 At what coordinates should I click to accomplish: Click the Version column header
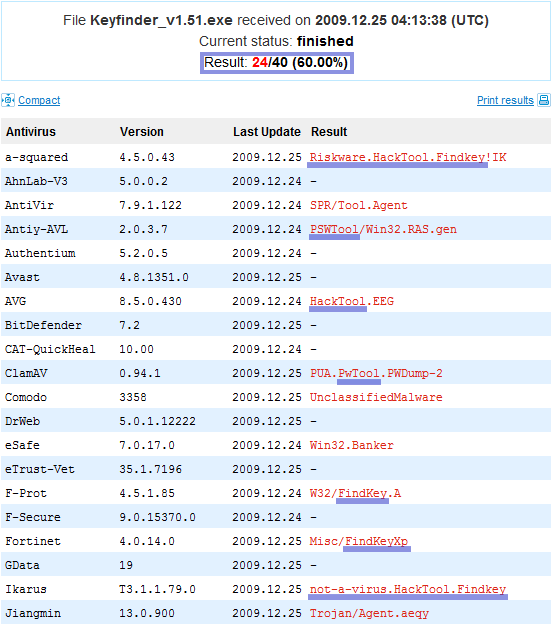click(142, 132)
